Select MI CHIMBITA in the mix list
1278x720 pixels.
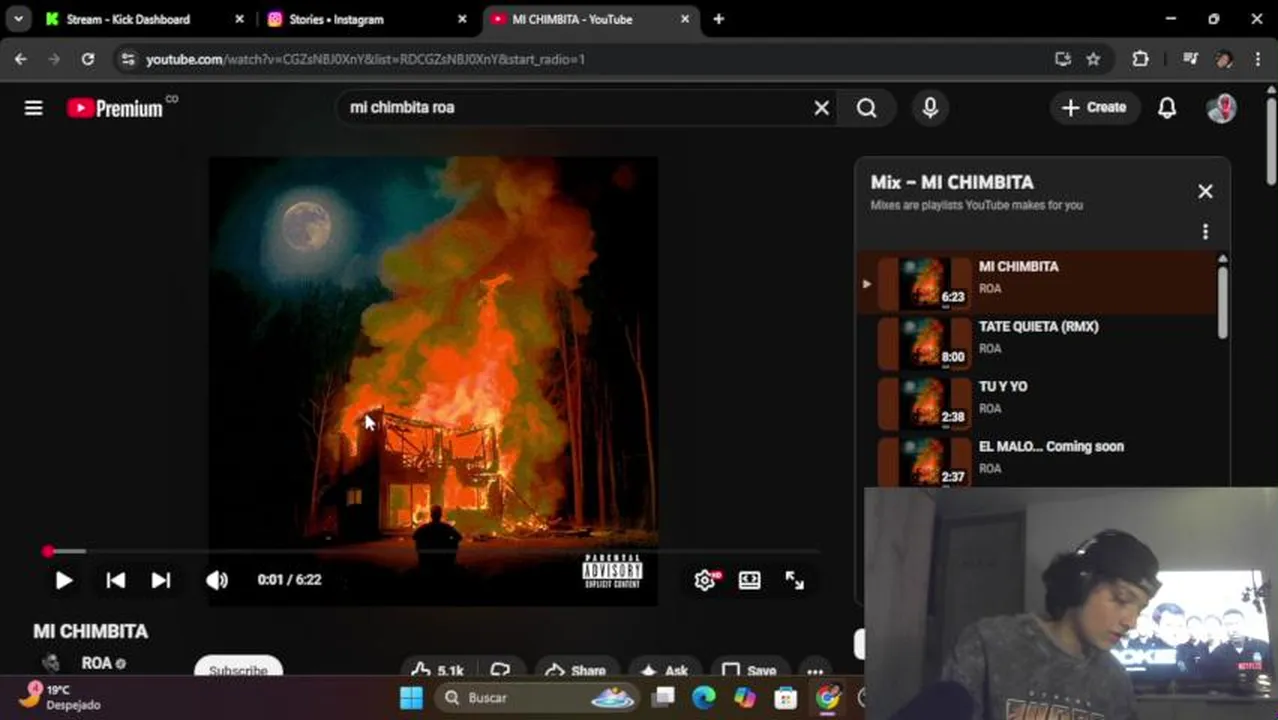pos(1035,283)
